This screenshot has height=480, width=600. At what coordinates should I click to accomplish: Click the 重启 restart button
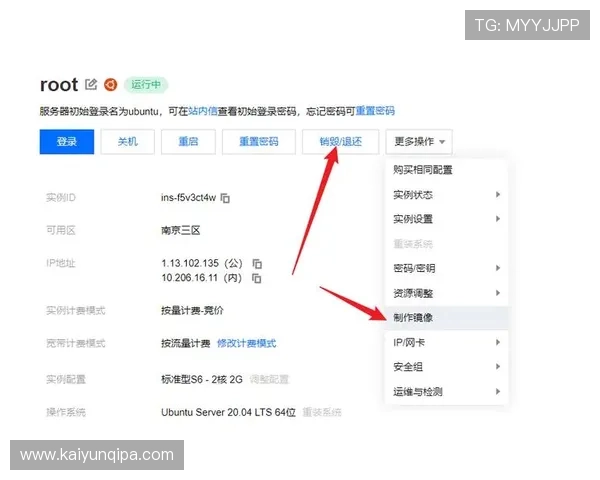(188, 142)
